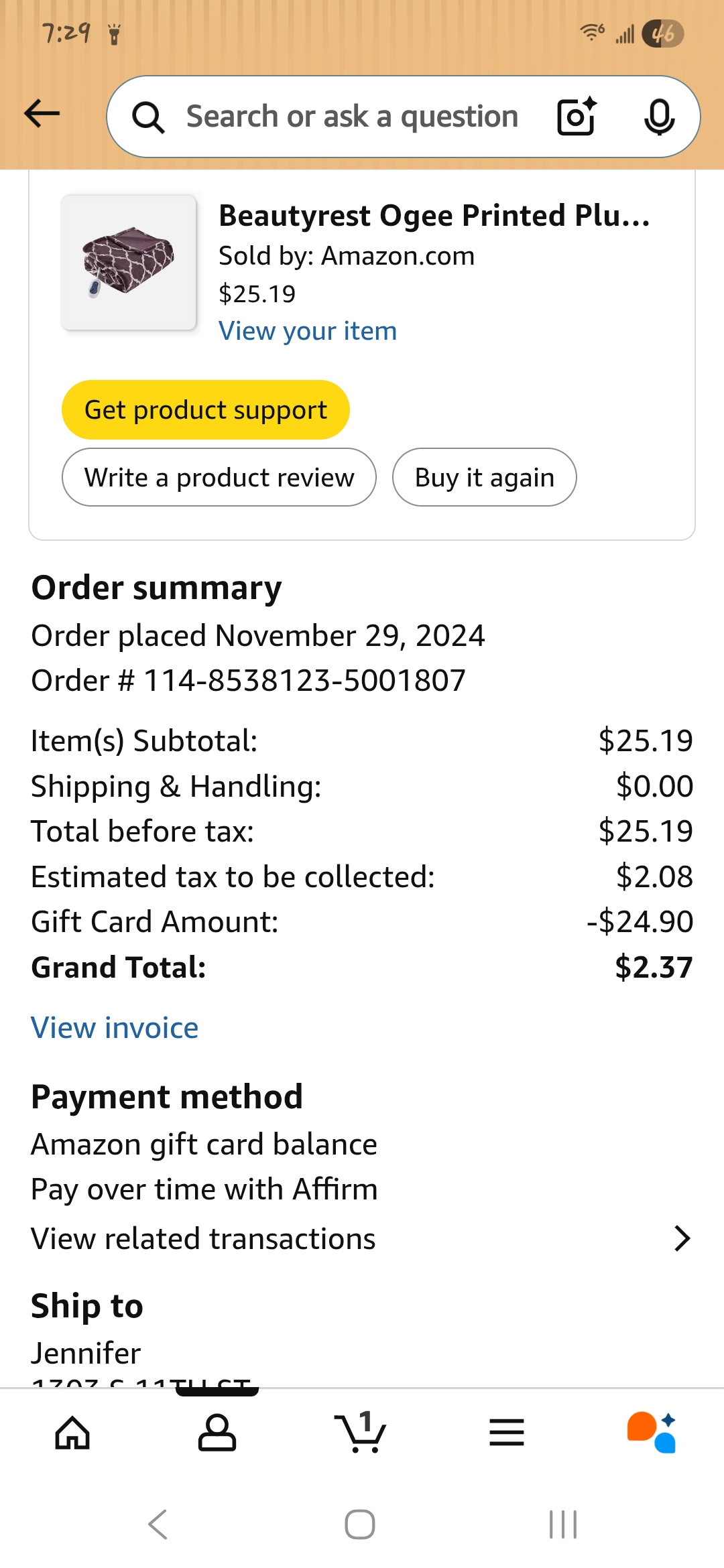This screenshot has height=1568, width=724.
Task: Launch Rufus AI assistant icon
Action: click(652, 1433)
